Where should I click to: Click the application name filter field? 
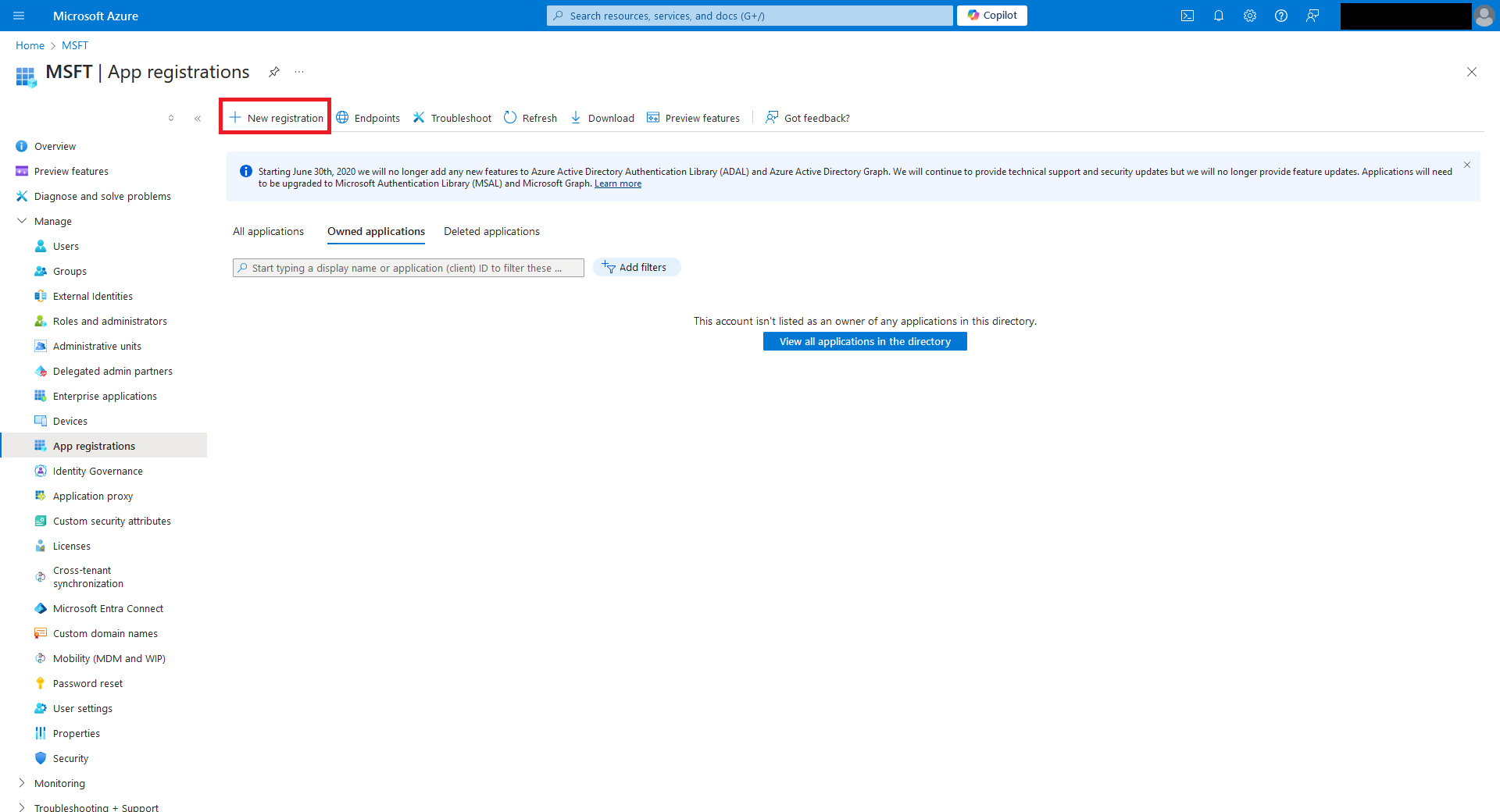(x=408, y=268)
